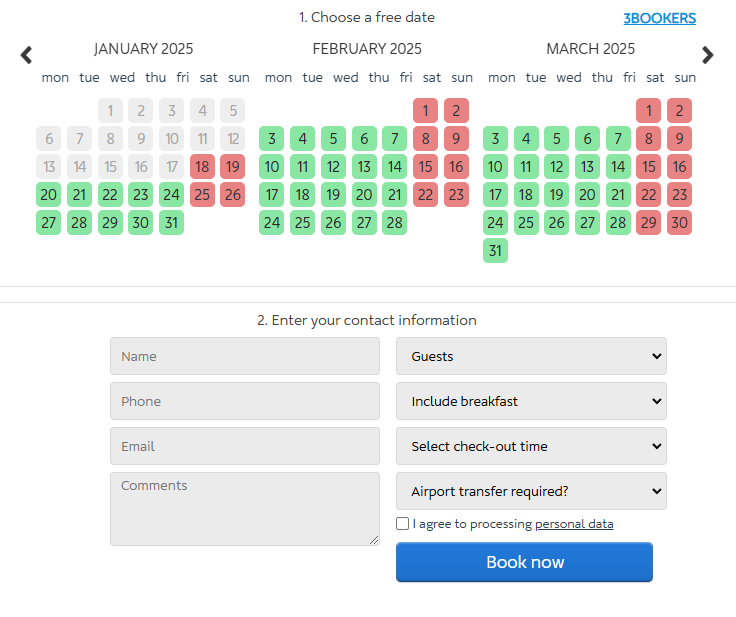Open the 3BOOKERS link

tap(659, 18)
